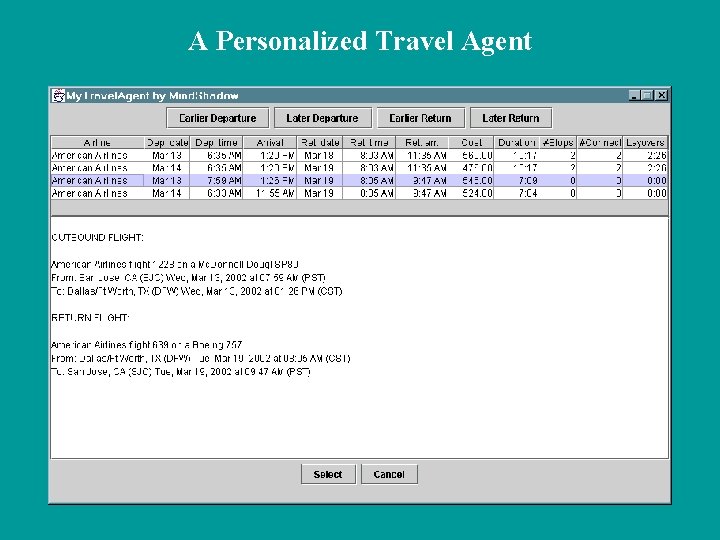720x540 pixels.
Task: Click the Earlier Departure button
Action: [218, 118]
